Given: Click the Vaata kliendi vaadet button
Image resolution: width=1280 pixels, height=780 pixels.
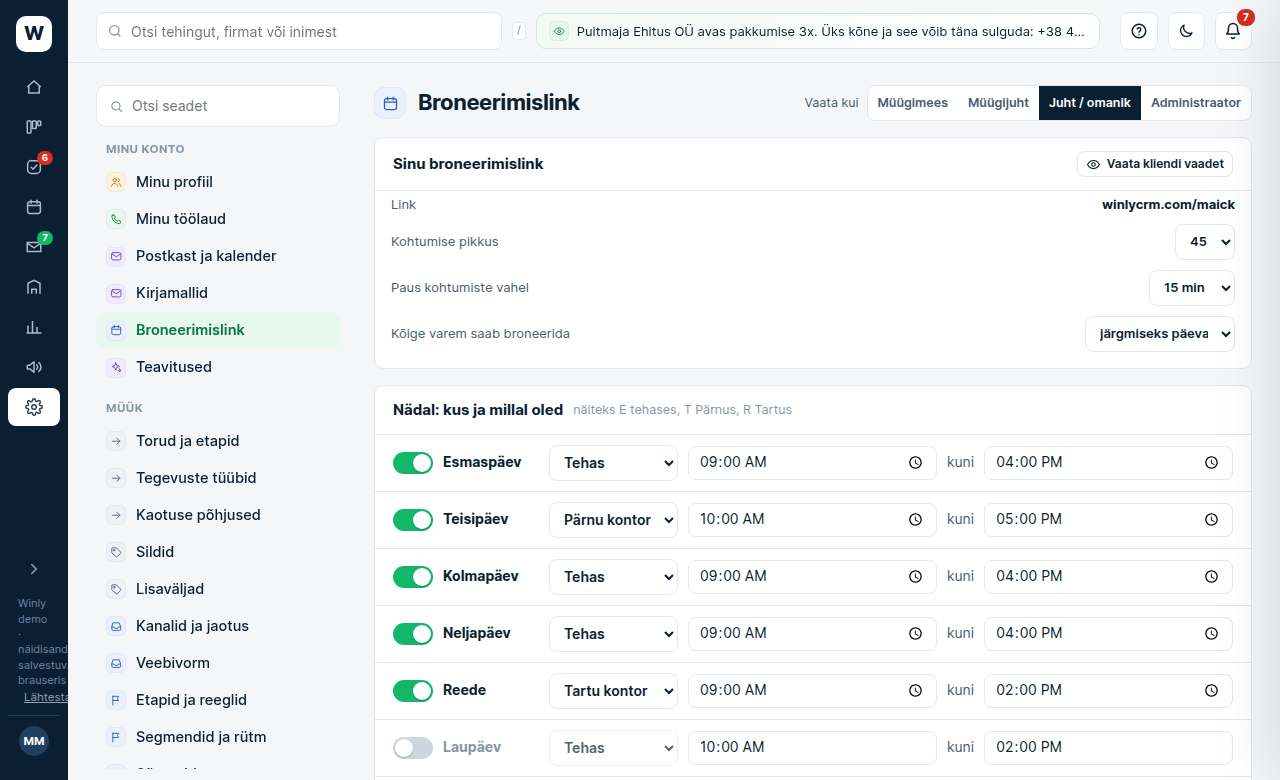Looking at the screenshot, I should pos(1155,164).
